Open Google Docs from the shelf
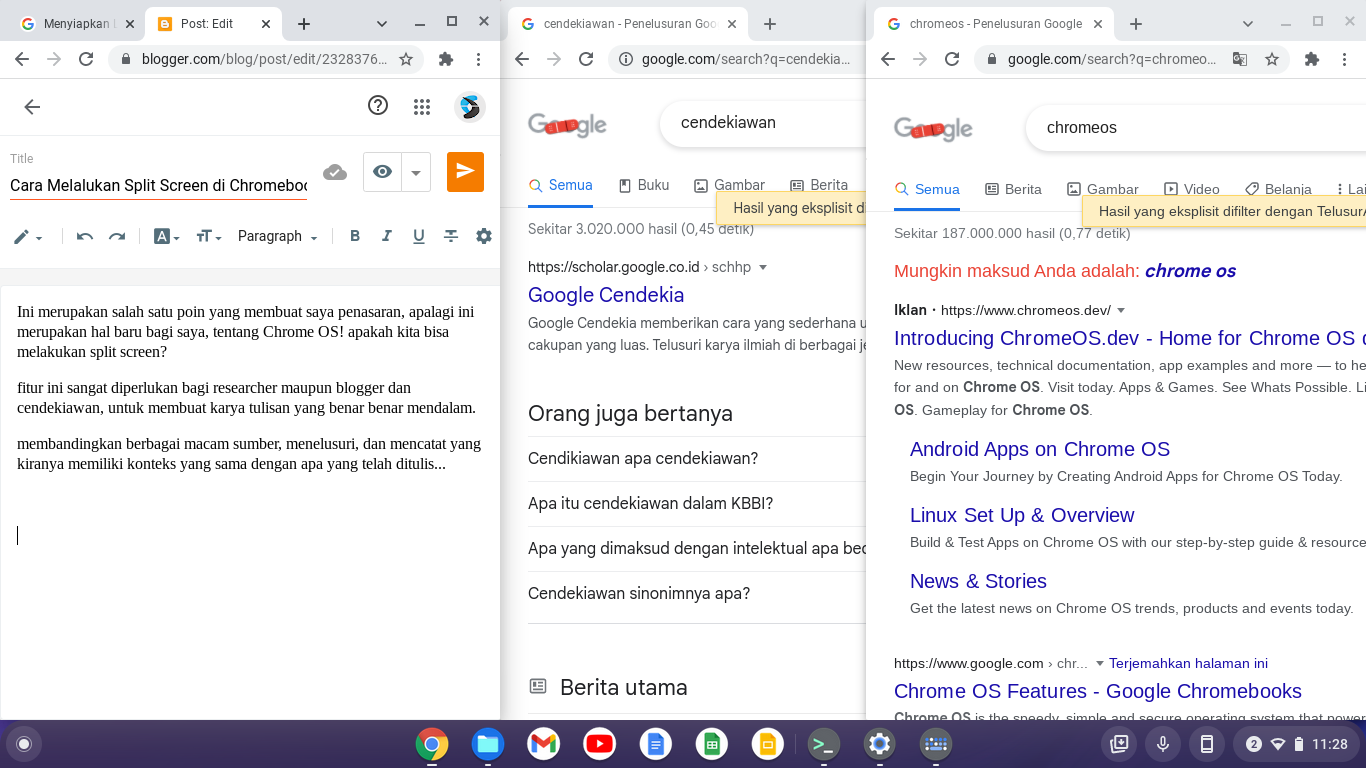This screenshot has height=768, width=1366. pyautogui.click(x=656, y=744)
